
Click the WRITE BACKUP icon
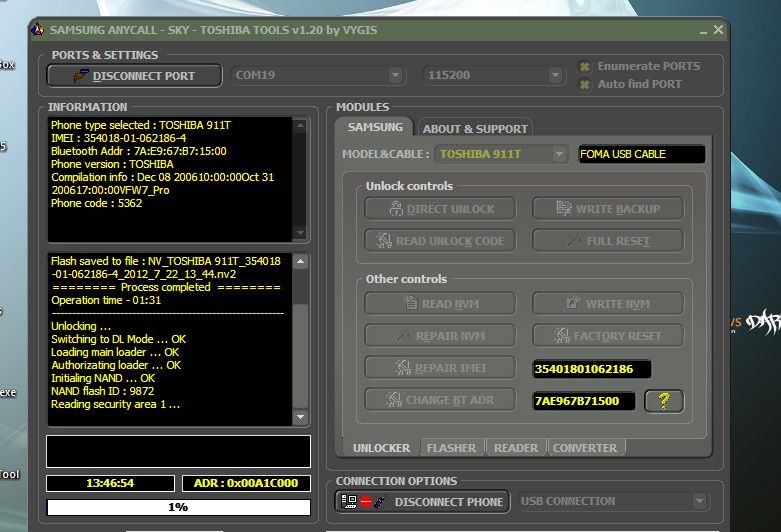564,208
